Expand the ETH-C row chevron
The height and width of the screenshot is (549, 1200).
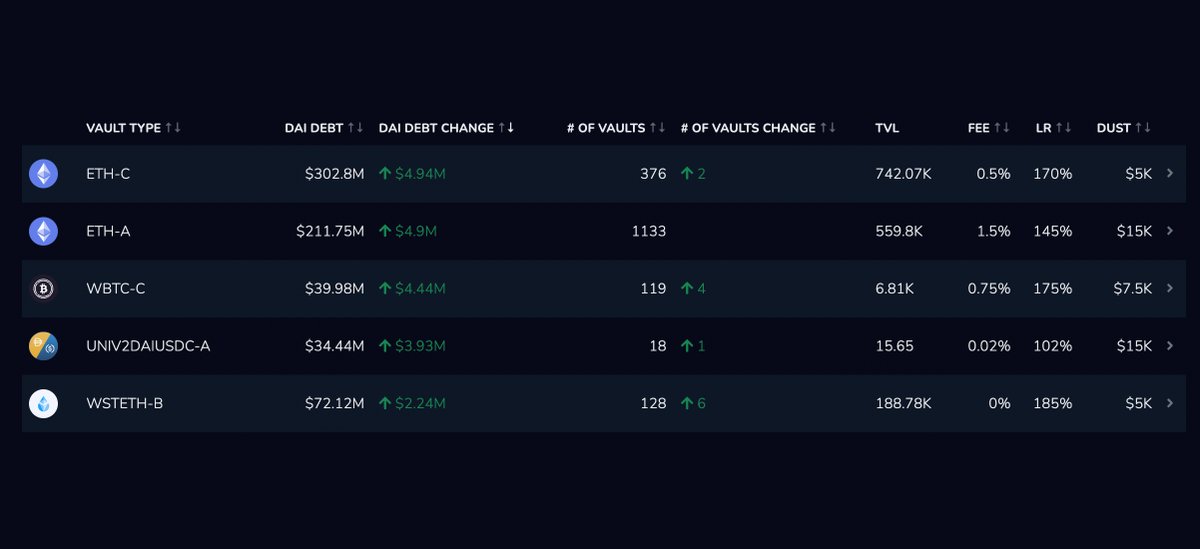tap(1170, 174)
